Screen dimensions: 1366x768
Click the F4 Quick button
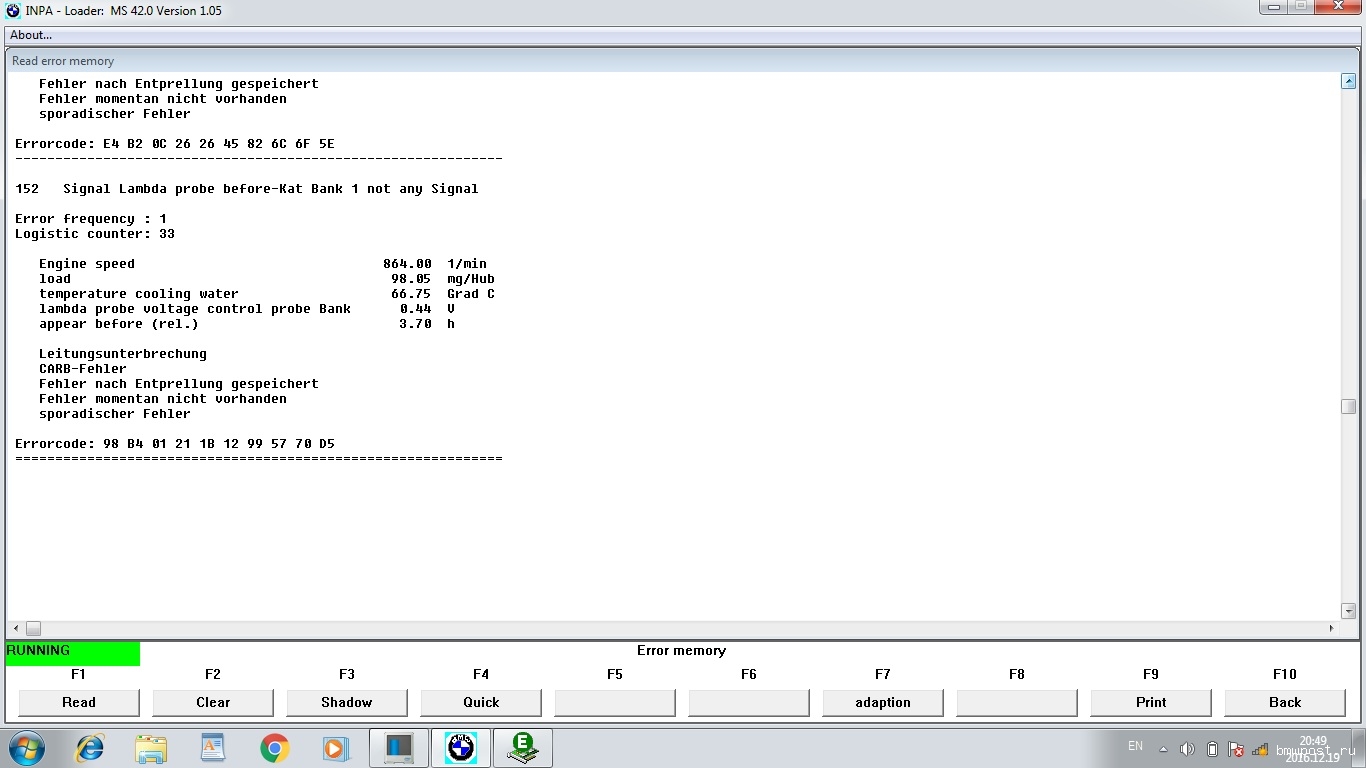pyautogui.click(x=481, y=702)
